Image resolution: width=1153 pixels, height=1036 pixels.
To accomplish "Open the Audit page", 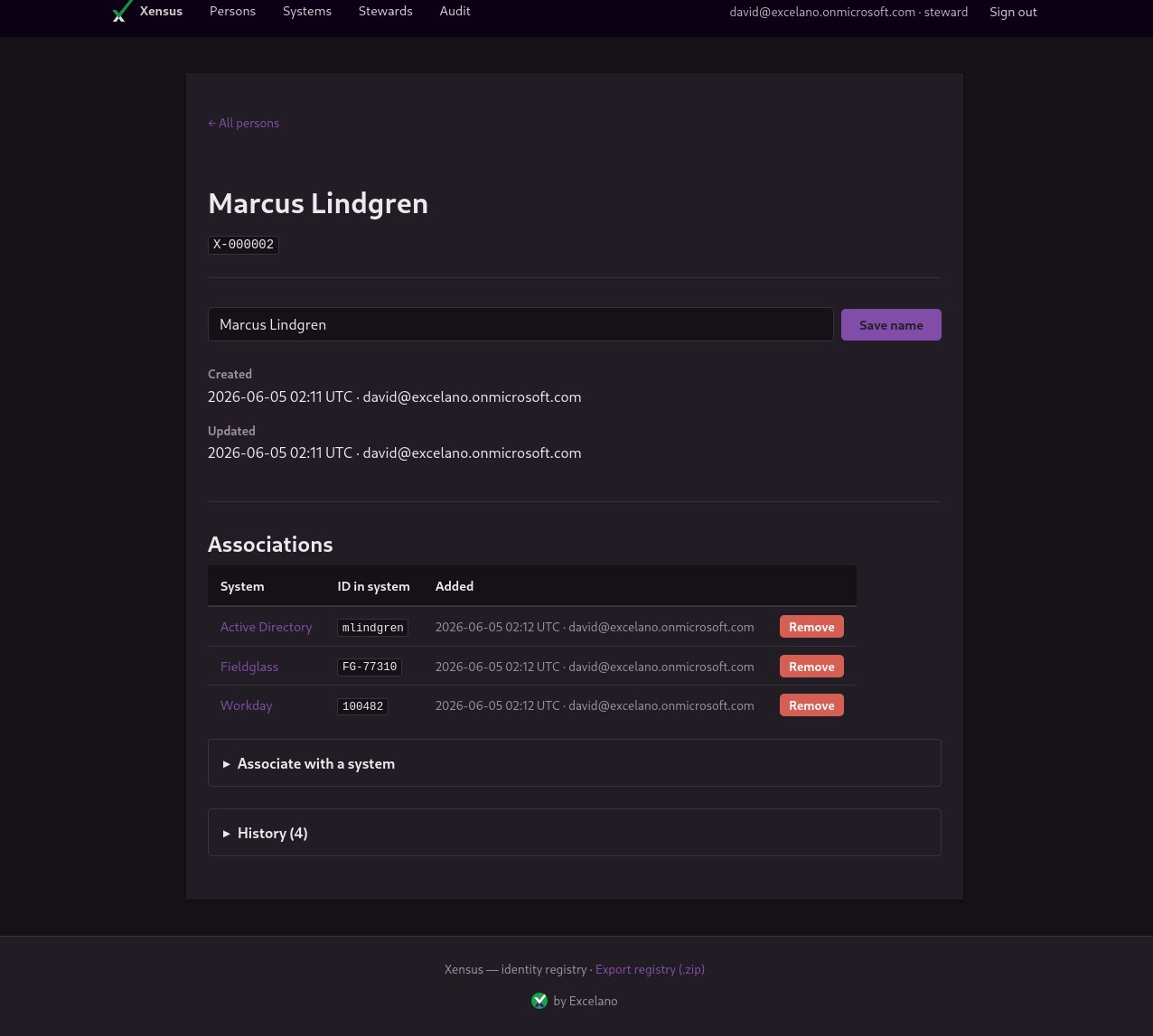I will point(455,11).
